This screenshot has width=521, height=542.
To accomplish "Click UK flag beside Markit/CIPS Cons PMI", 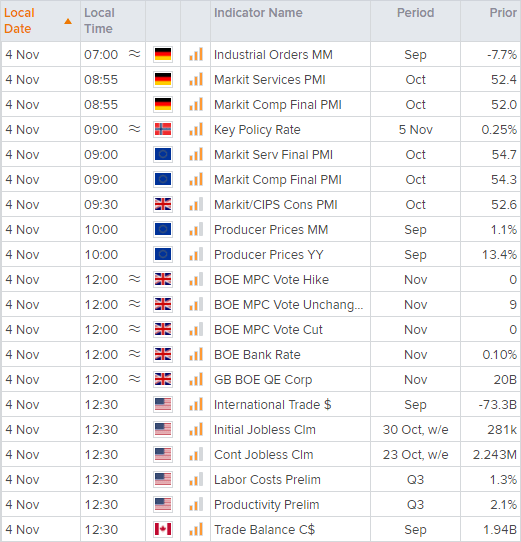I will [163, 205].
